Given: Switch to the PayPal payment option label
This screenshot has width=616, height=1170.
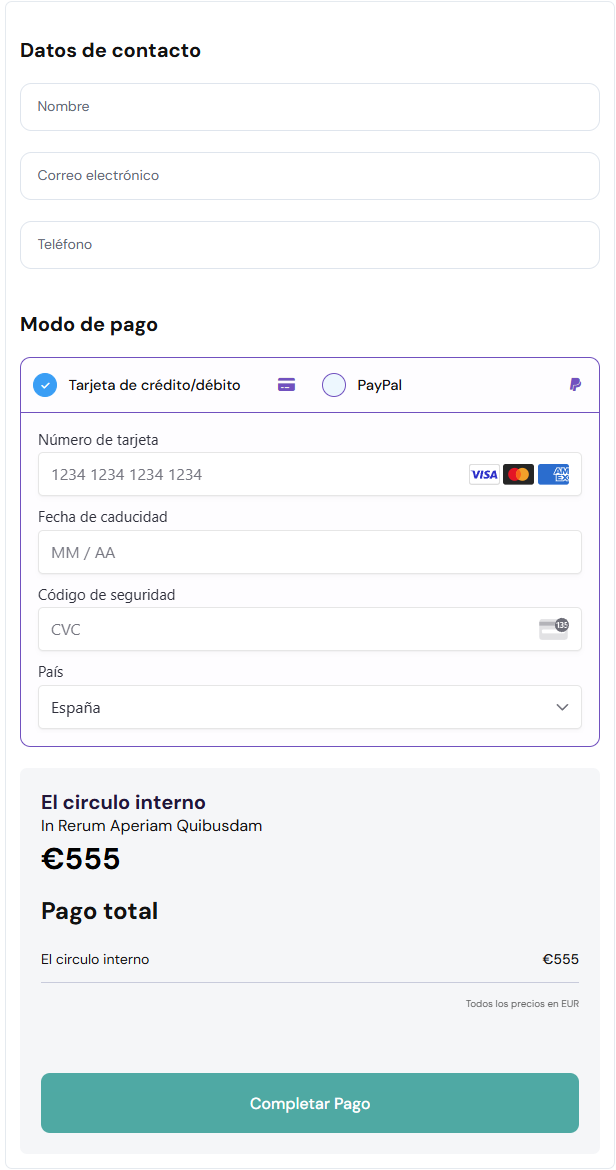Looking at the screenshot, I should [379, 385].
